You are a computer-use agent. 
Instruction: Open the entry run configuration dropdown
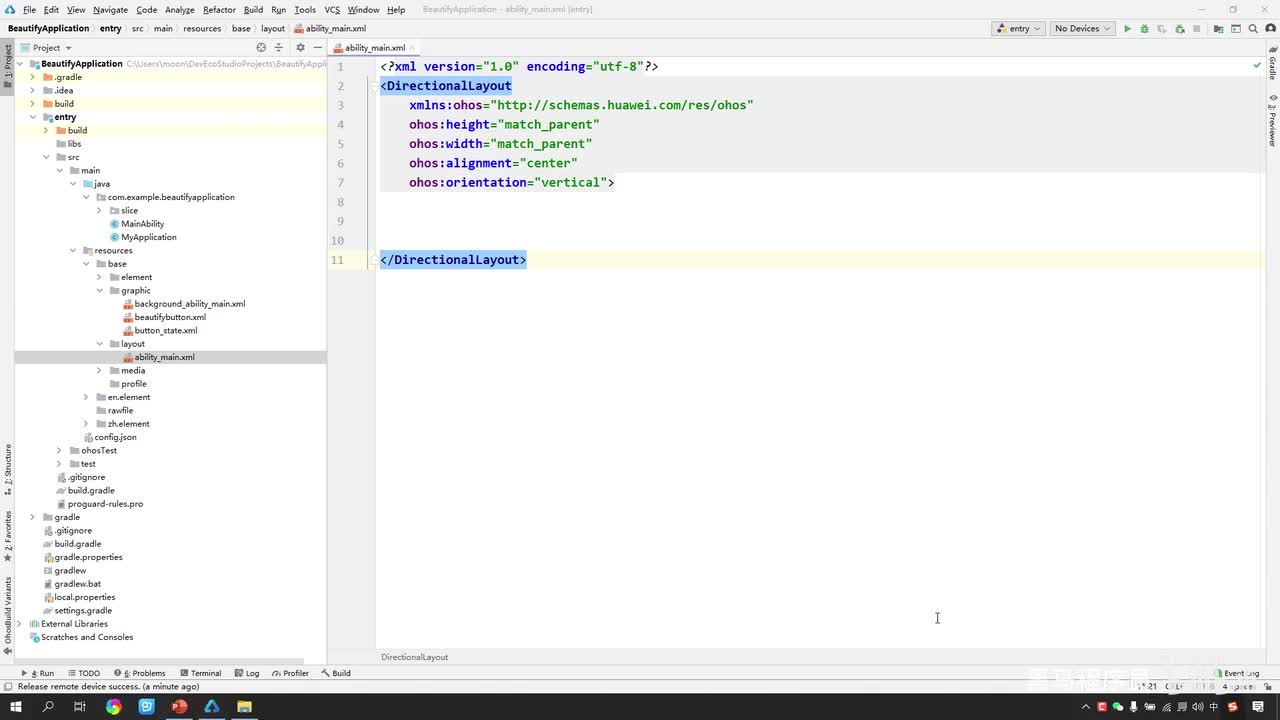1018,29
